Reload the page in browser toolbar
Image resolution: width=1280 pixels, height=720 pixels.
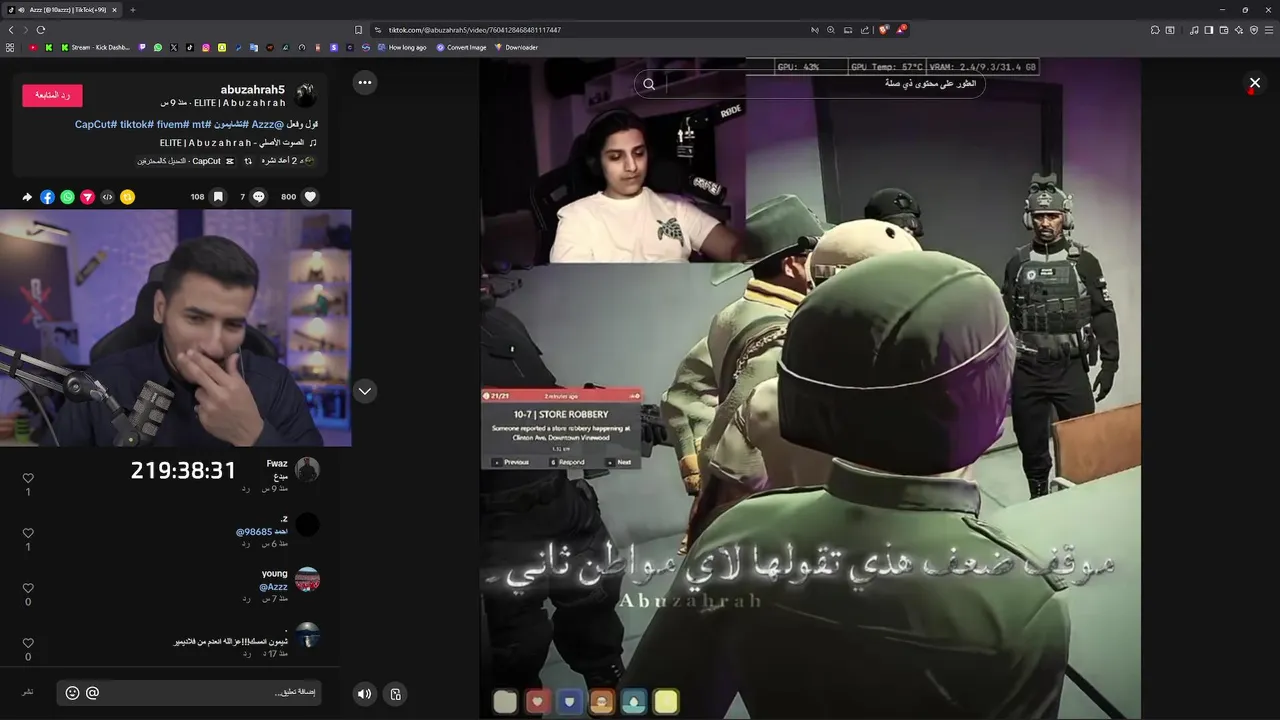pos(41,30)
